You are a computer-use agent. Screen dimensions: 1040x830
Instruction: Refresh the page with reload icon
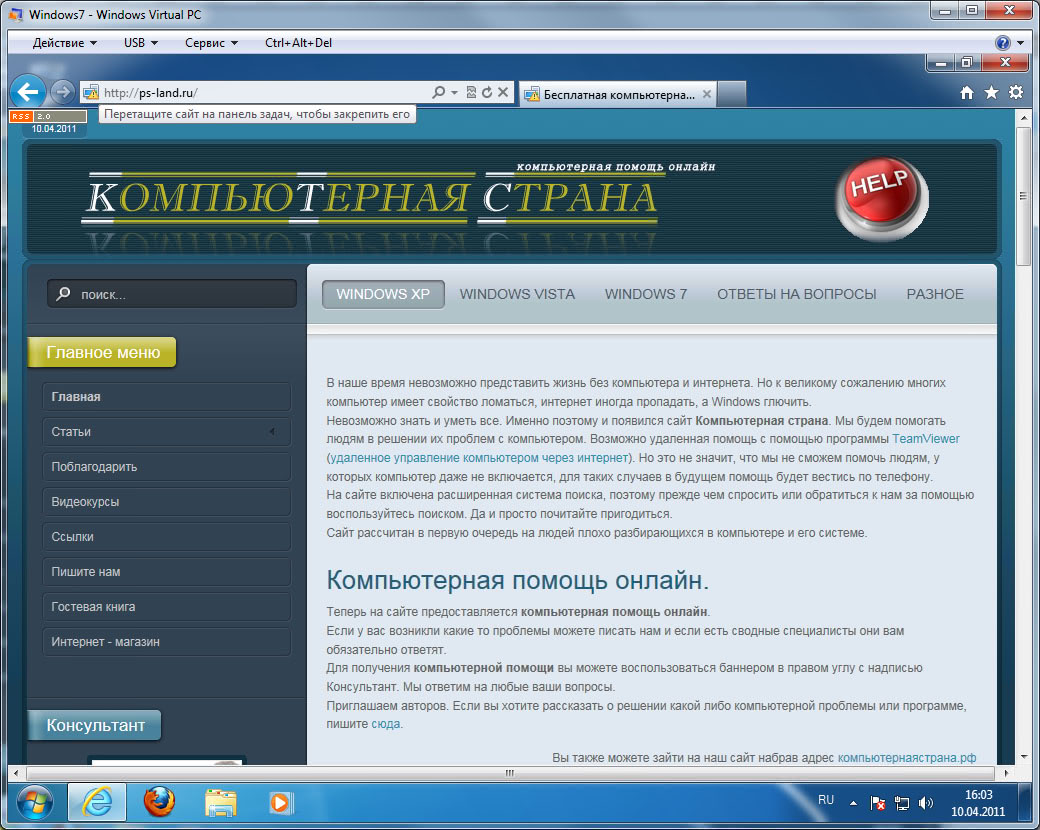pos(487,92)
